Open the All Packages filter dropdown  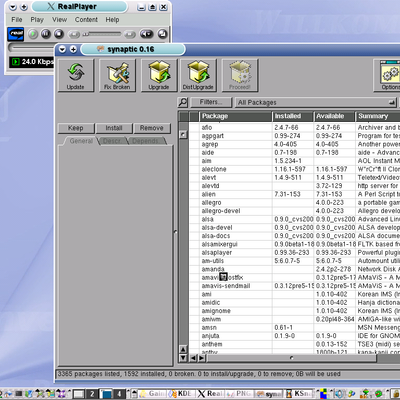pyautogui.click(x=317, y=102)
